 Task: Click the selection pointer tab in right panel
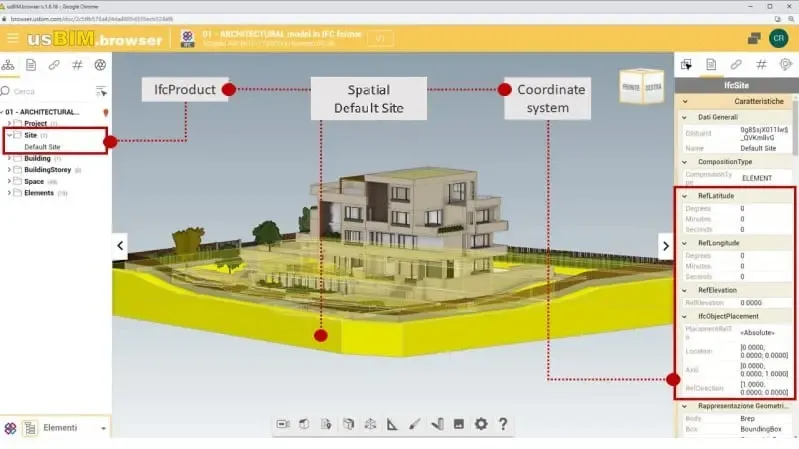coord(686,65)
